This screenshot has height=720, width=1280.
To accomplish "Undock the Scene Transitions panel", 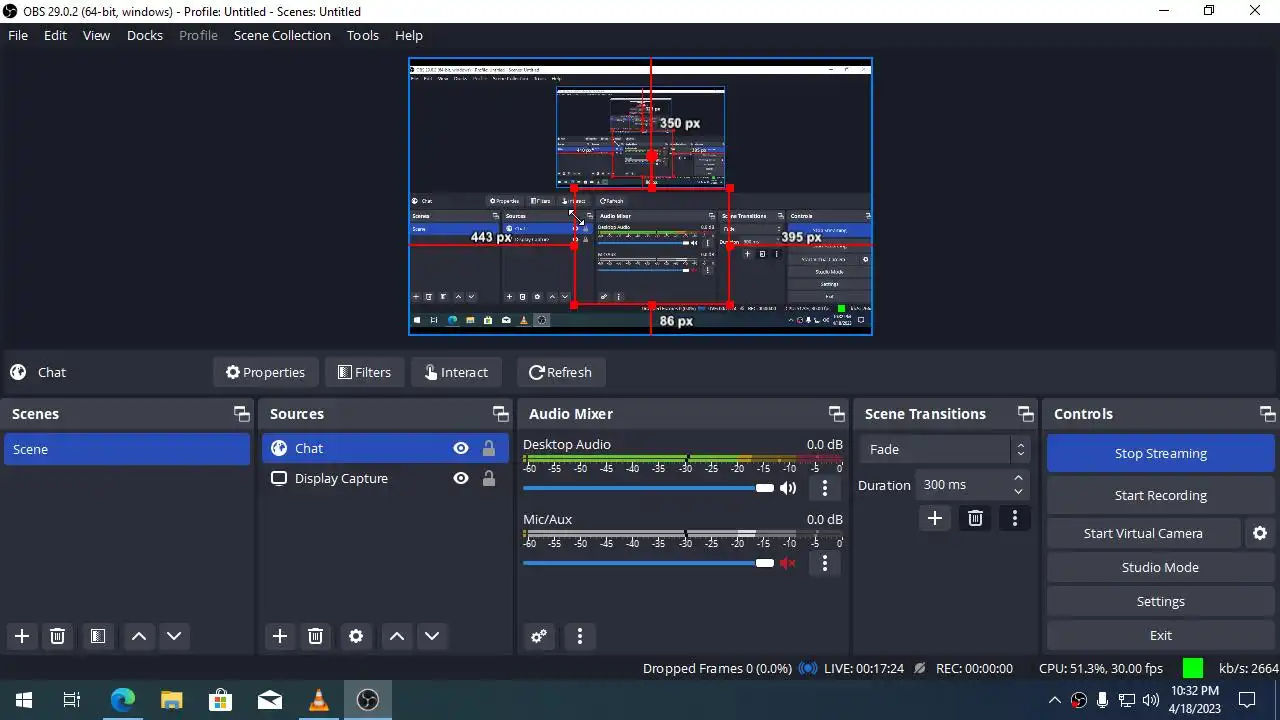I will pyautogui.click(x=1025, y=414).
